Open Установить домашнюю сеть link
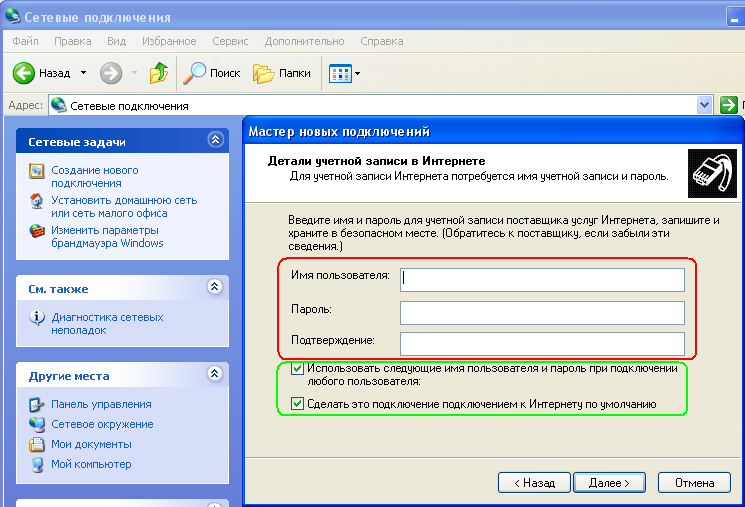The image size is (745, 507). coord(124,207)
